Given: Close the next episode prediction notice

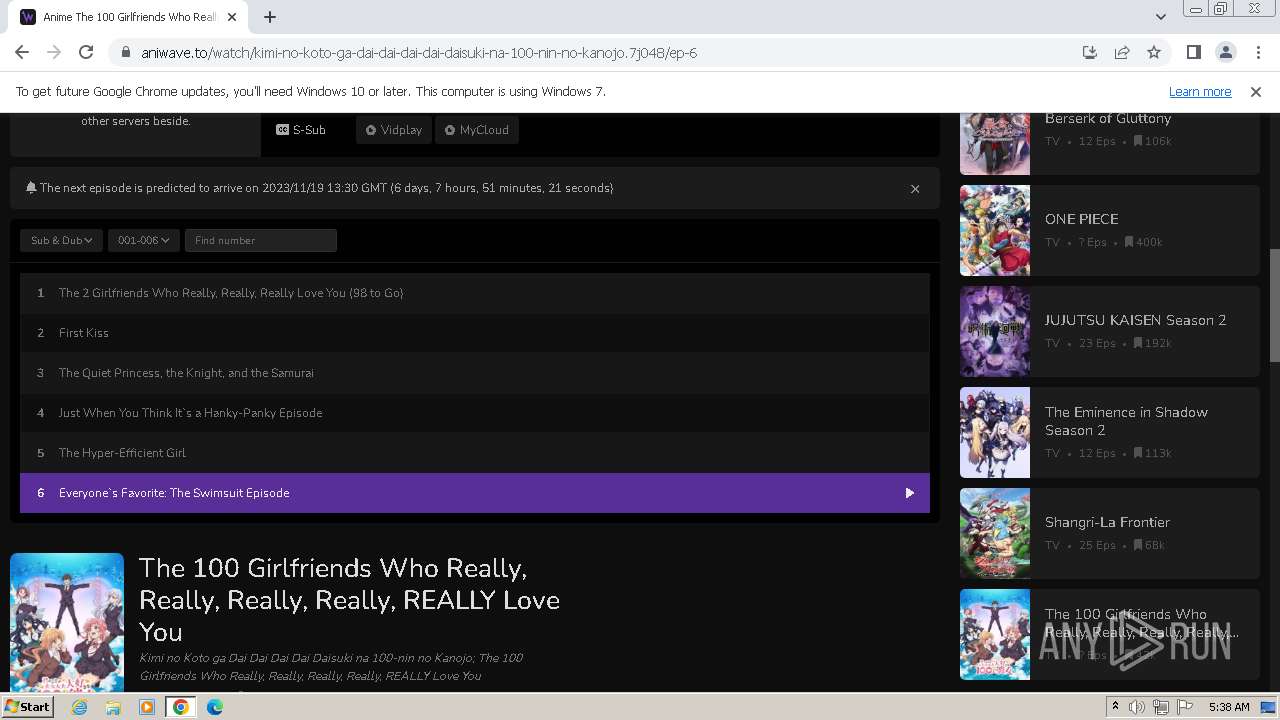Looking at the screenshot, I should pyautogui.click(x=915, y=188).
